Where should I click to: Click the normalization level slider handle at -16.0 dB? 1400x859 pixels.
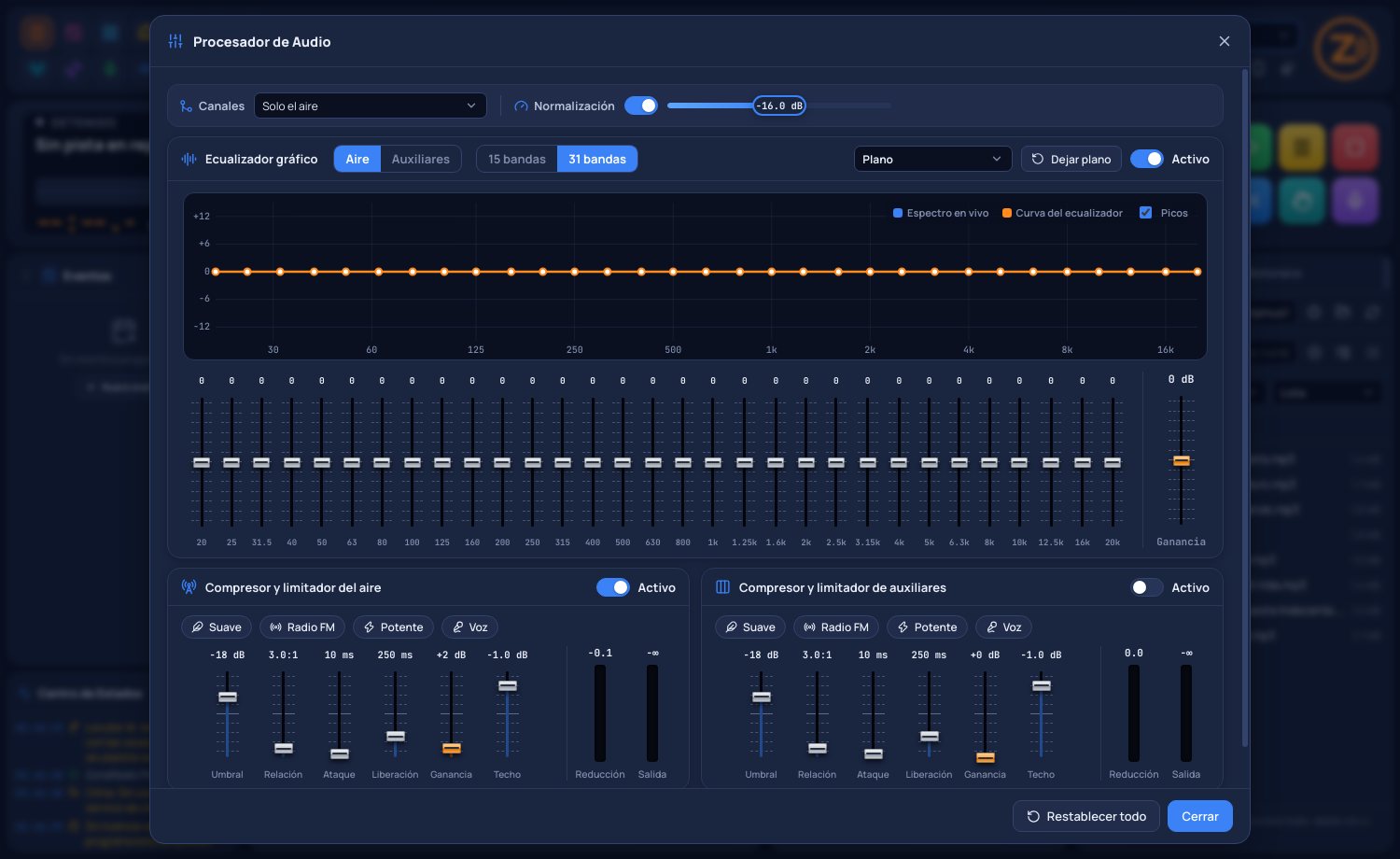pyautogui.click(x=779, y=106)
